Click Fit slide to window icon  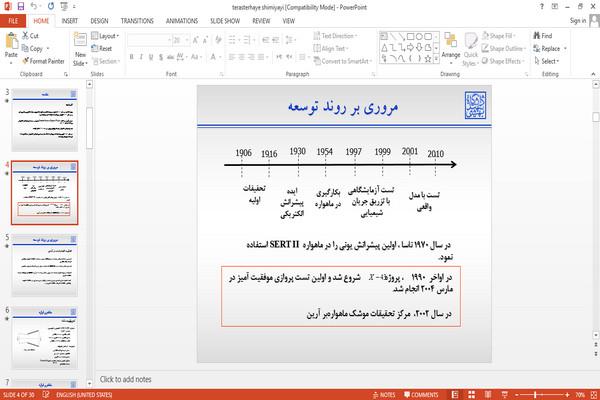pos(594,395)
